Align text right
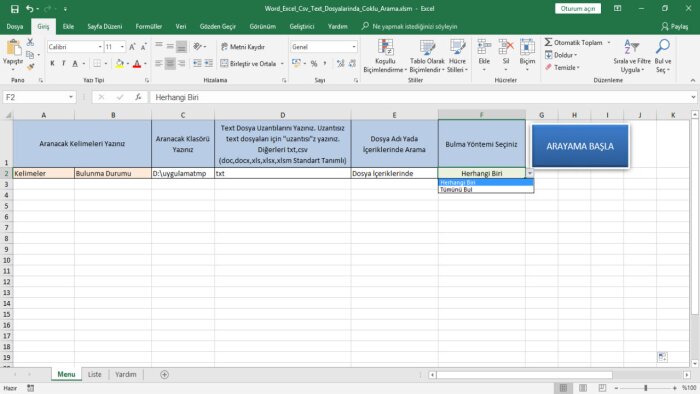 (x=181, y=64)
